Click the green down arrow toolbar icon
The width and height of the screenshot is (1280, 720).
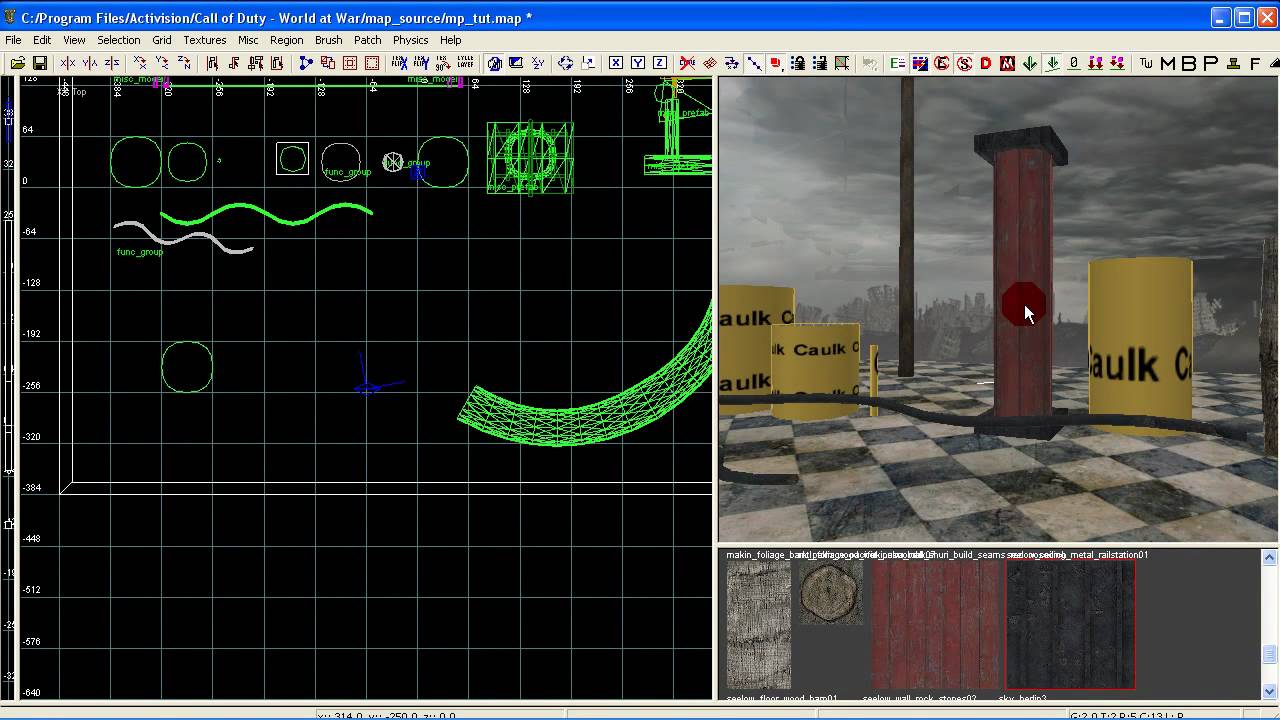1030,63
